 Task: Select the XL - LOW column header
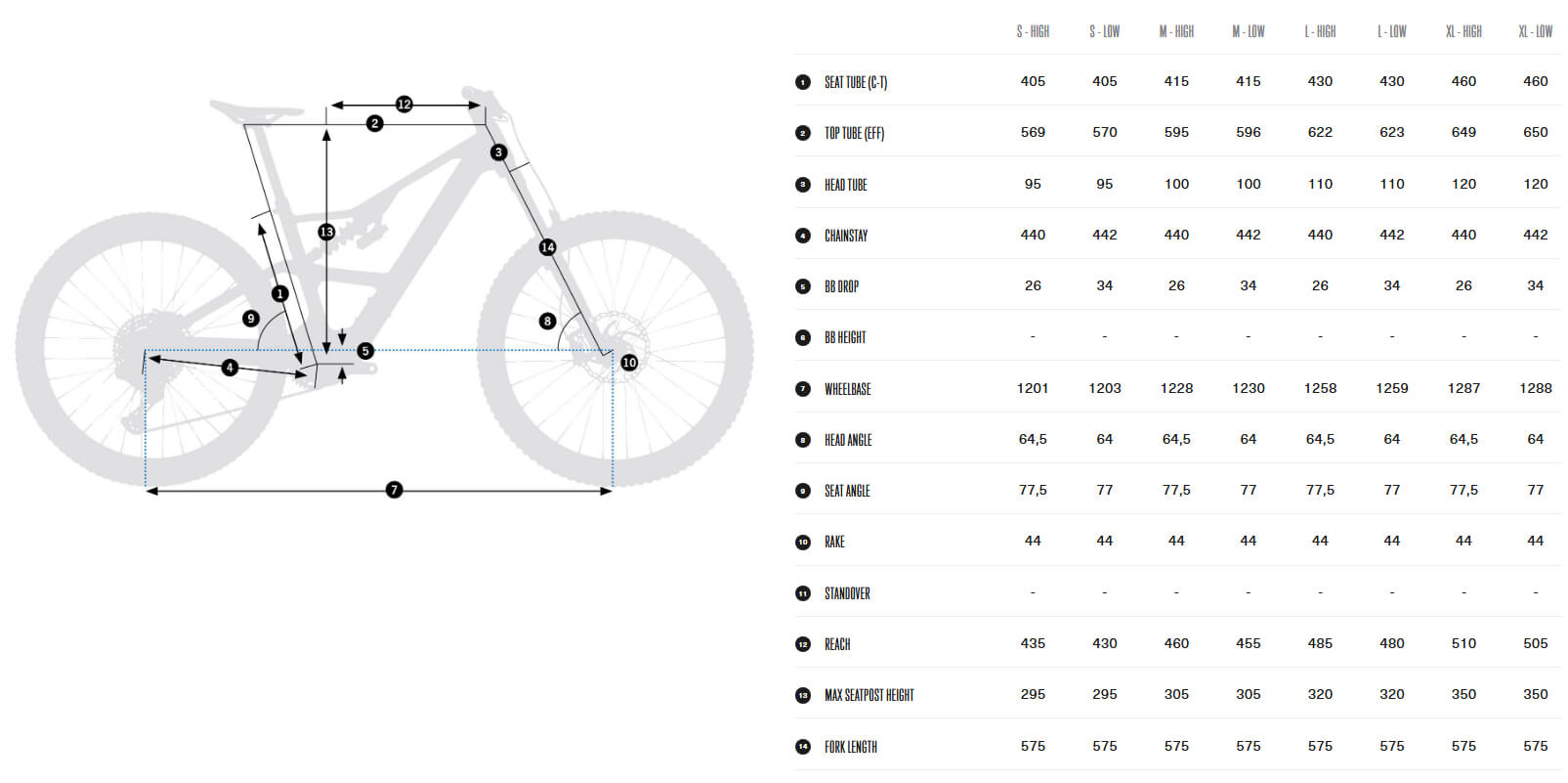point(1535,31)
